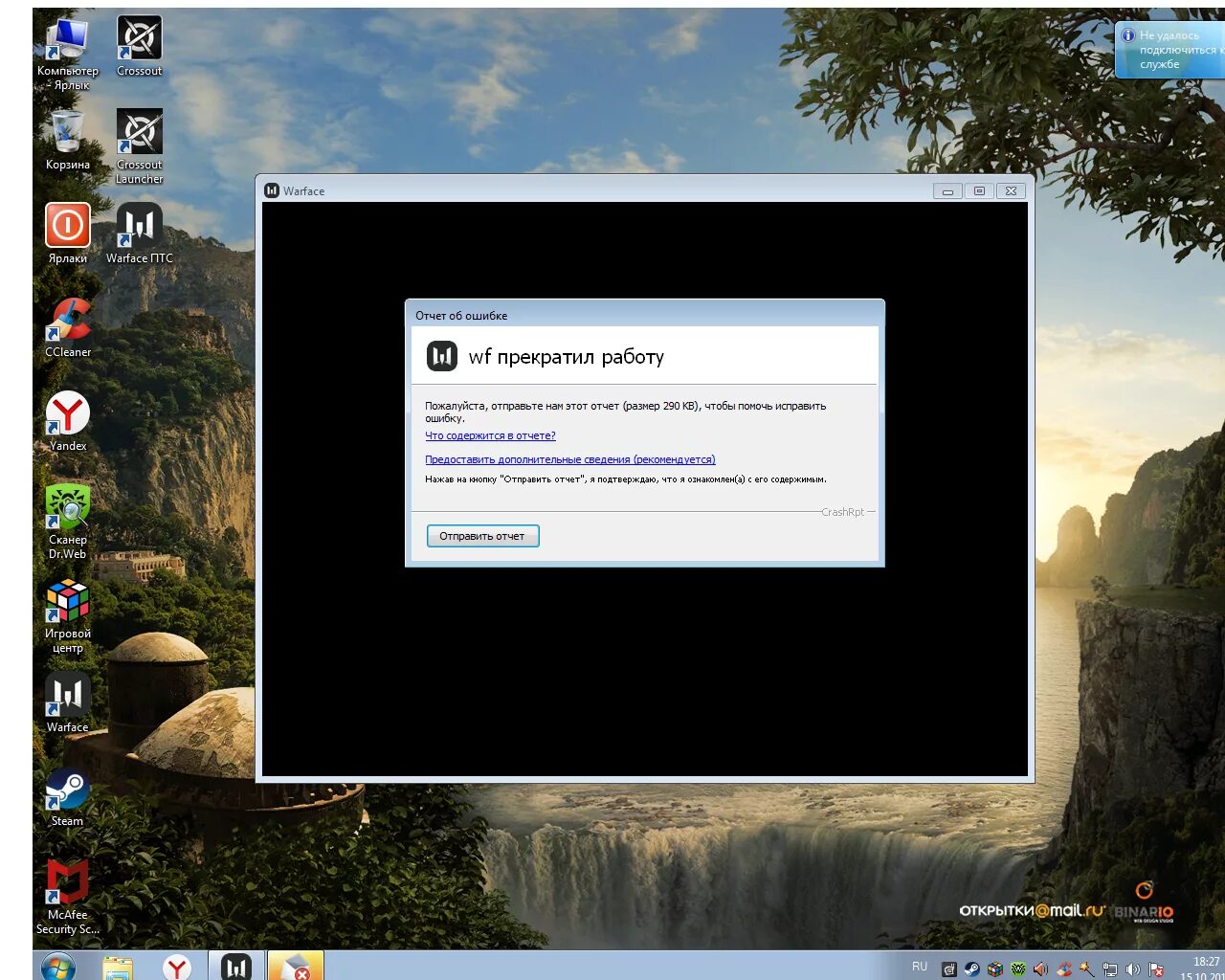Minimize the Warface window
1225x980 pixels.
[947, 191]
